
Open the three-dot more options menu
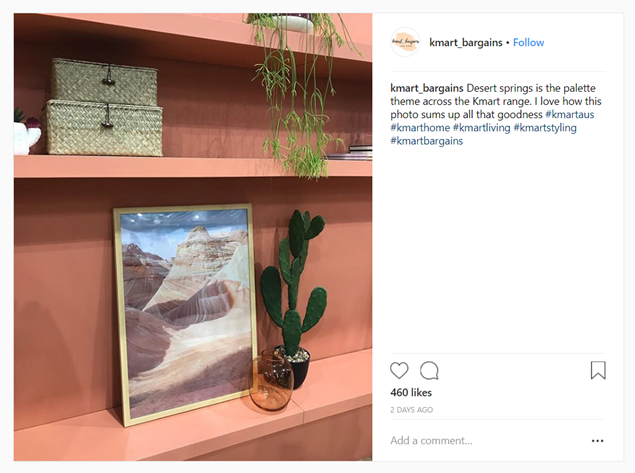[597, 441]
